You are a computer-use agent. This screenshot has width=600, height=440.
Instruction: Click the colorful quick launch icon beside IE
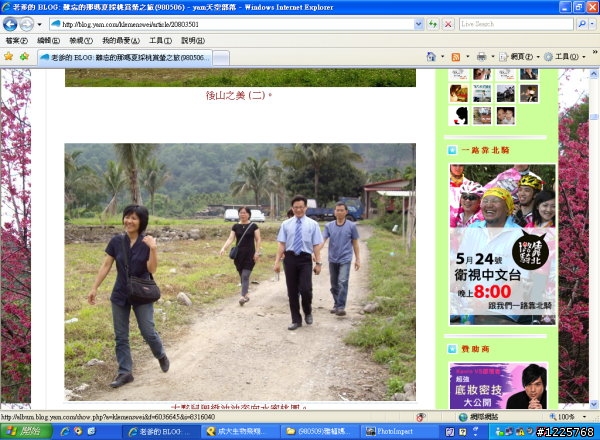click(78, 432)
